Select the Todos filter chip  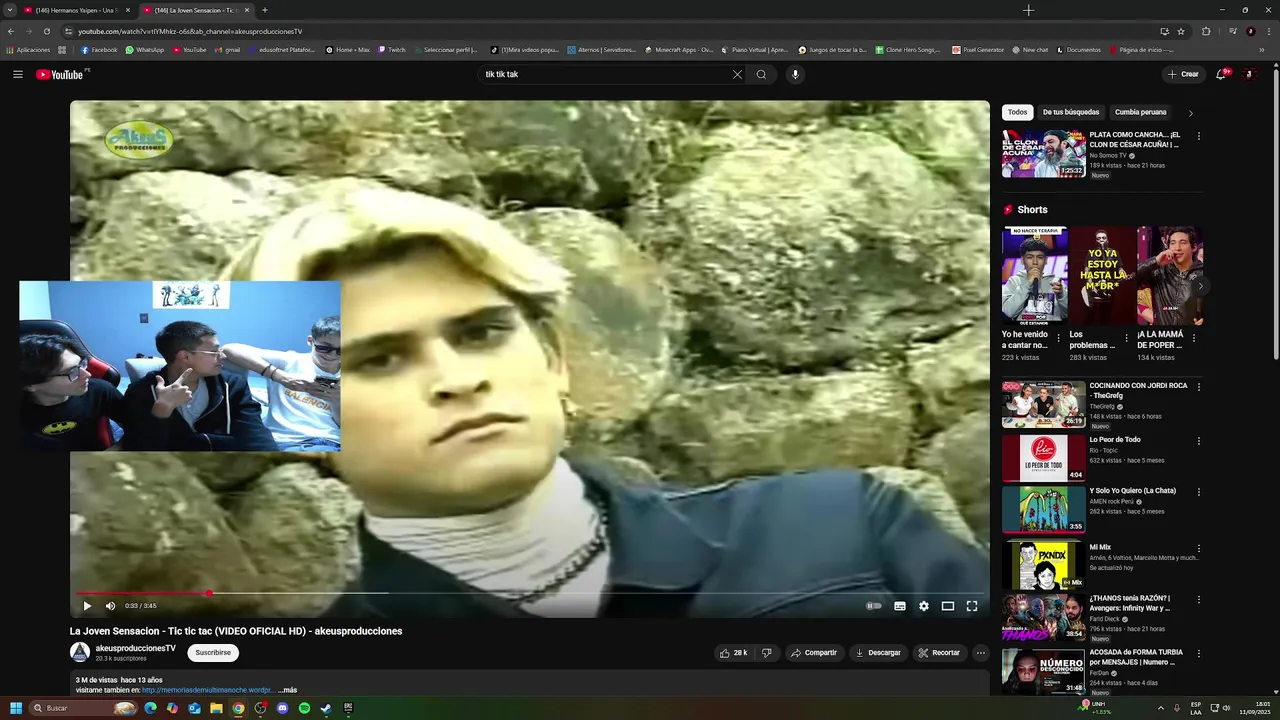click(x=1017, y=112)
